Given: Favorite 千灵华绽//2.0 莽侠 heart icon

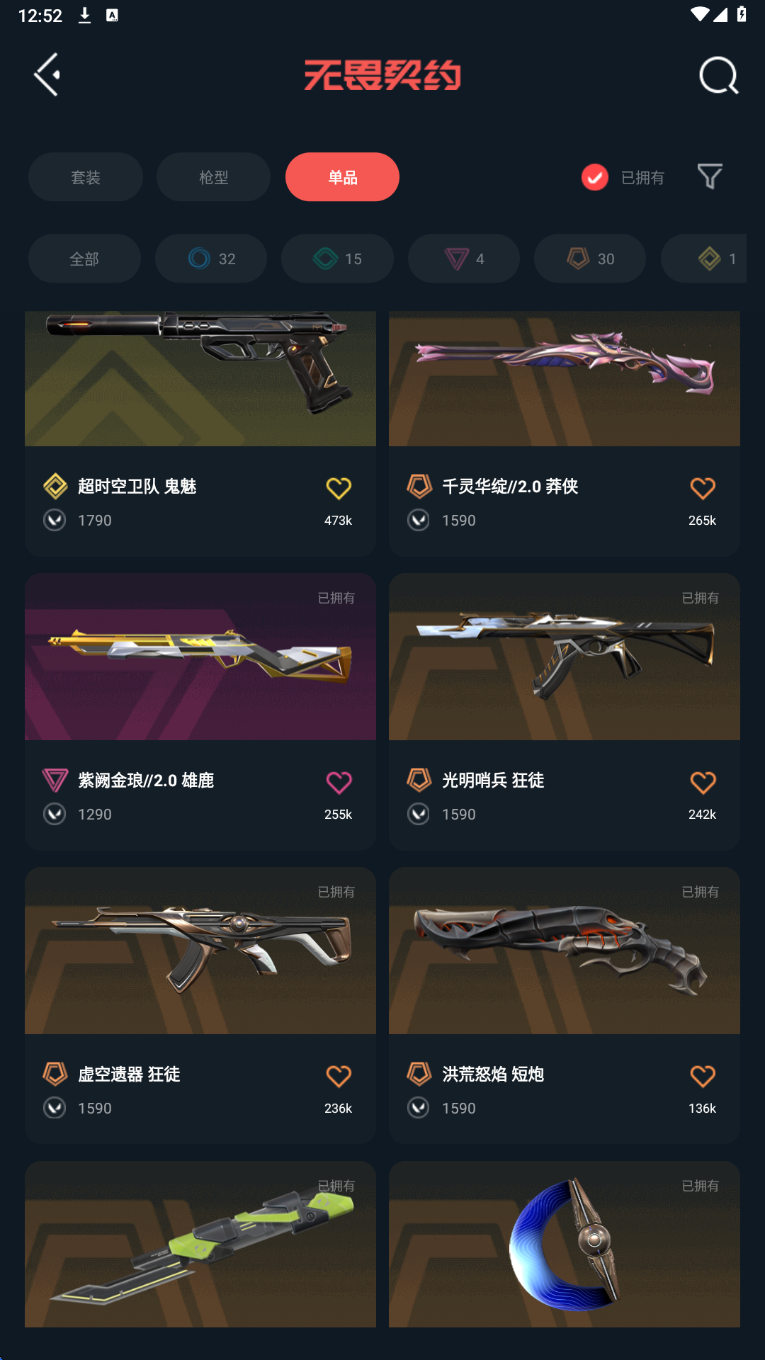Looking at the screenshot, I should point(703,488).
